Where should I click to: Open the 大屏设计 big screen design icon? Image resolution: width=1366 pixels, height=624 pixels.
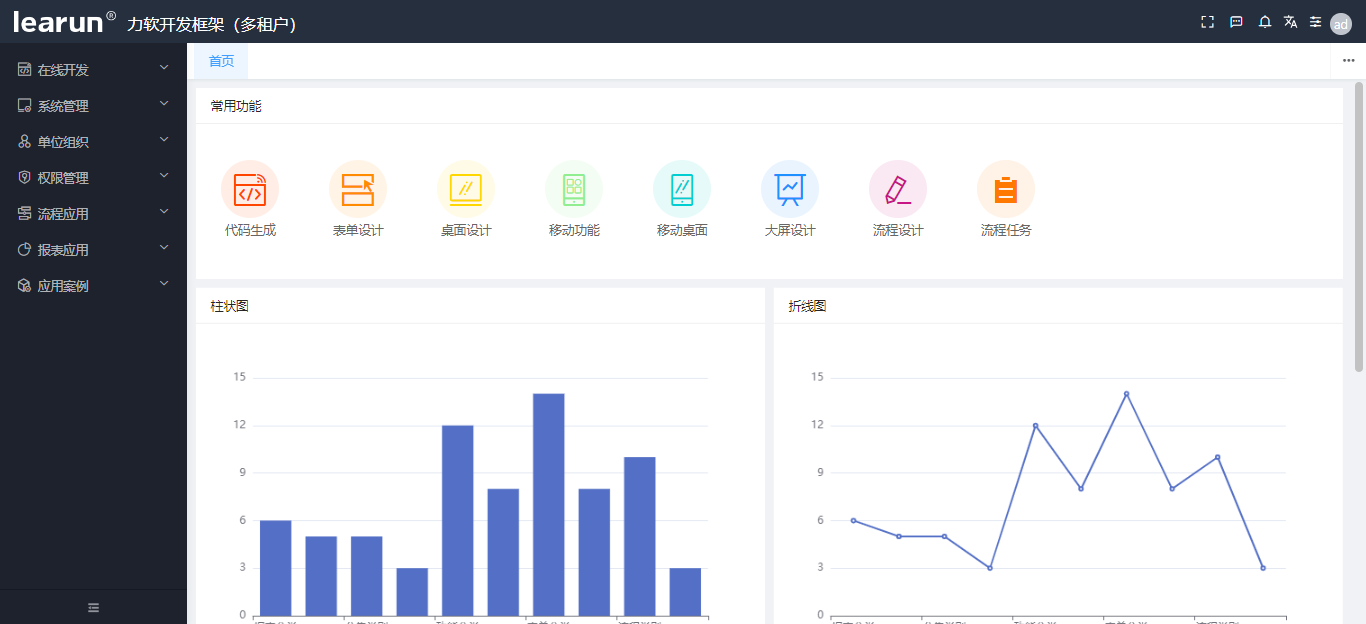click(x=790, y=189)
